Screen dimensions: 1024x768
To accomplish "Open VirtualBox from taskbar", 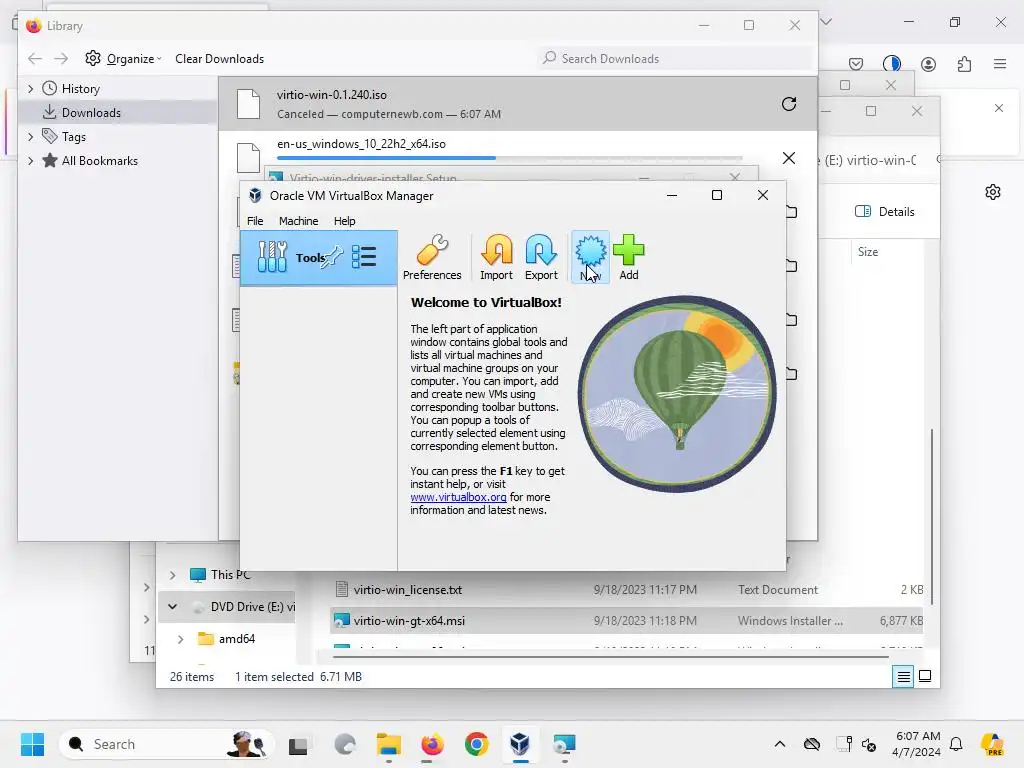I will coord(520,744).
